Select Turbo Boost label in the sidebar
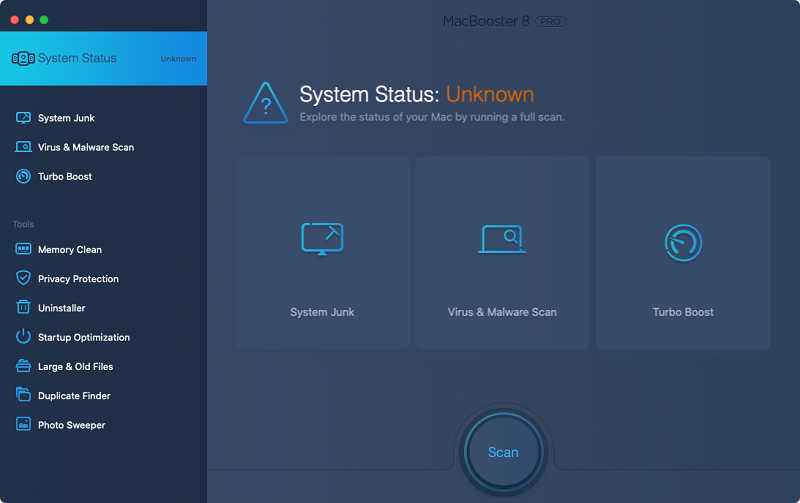 tap(65, 177)
